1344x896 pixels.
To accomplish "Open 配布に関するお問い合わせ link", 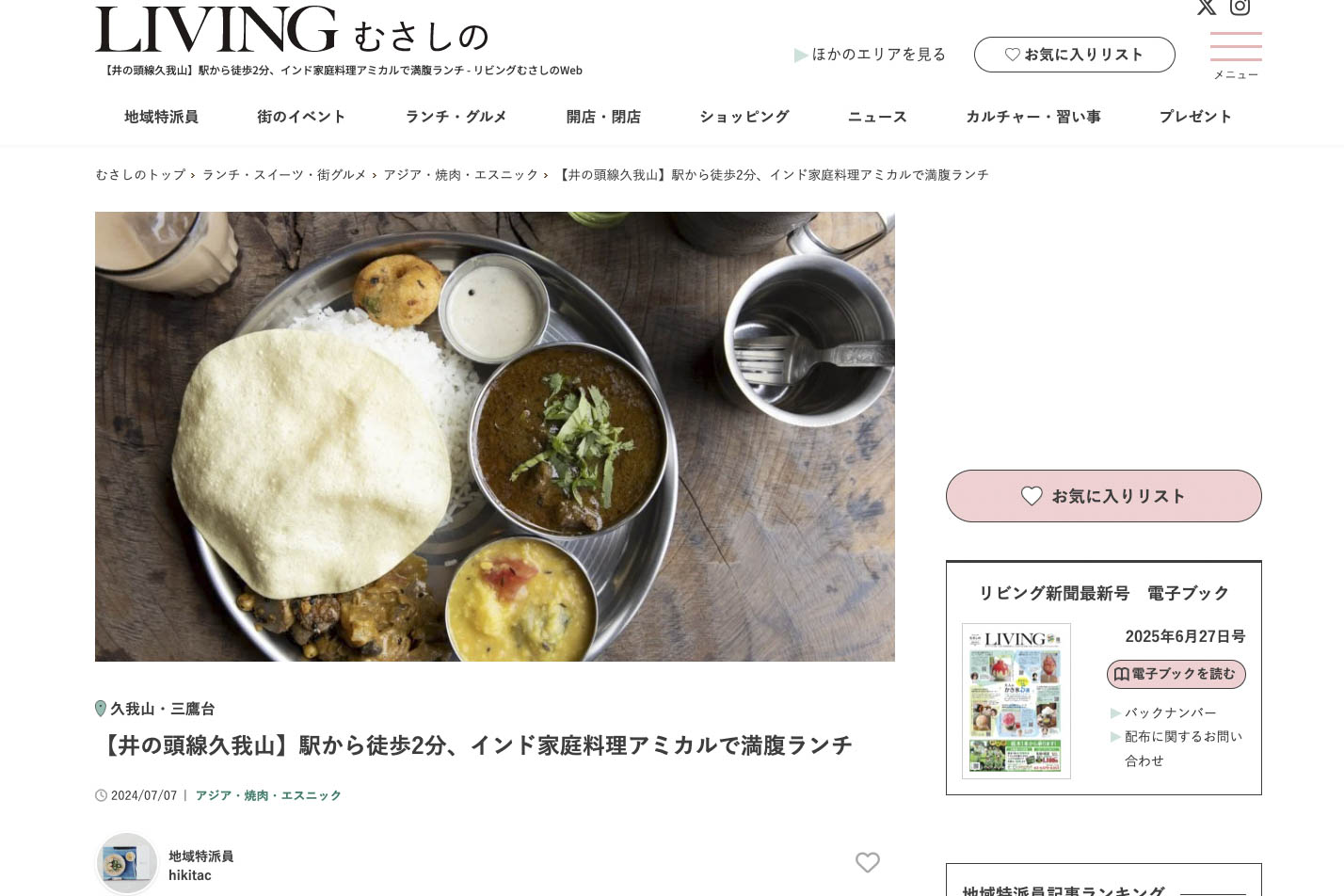I will [1176, 748].
